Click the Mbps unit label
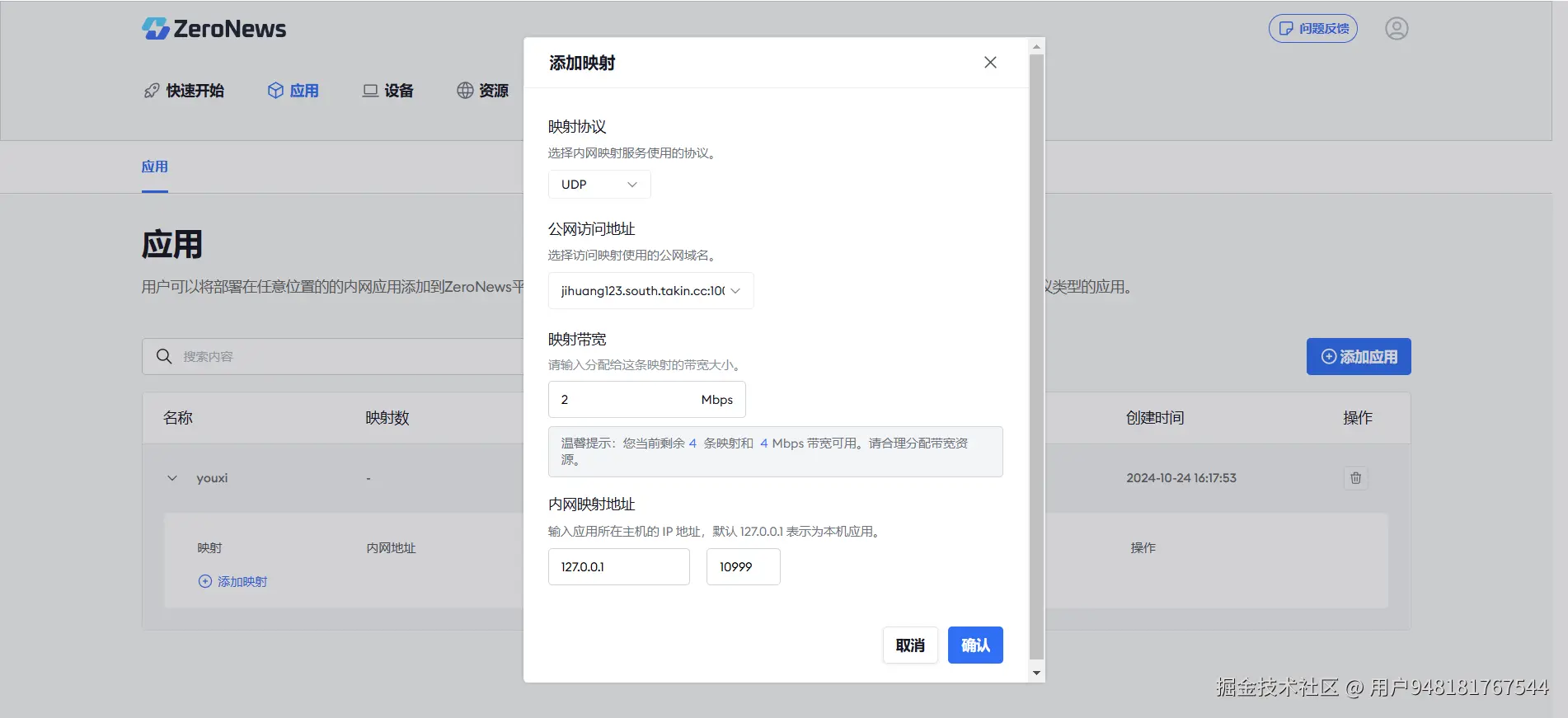Image resolution: width=1568 pixels, height=718 pixels. (x=716, y=400)
